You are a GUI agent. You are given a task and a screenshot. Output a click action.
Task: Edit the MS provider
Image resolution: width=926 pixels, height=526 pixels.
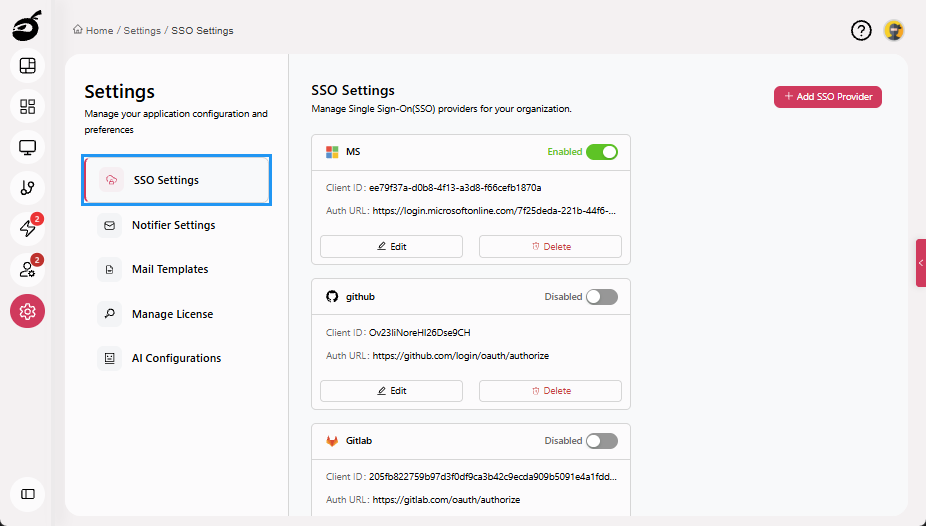tap(391, 247)
